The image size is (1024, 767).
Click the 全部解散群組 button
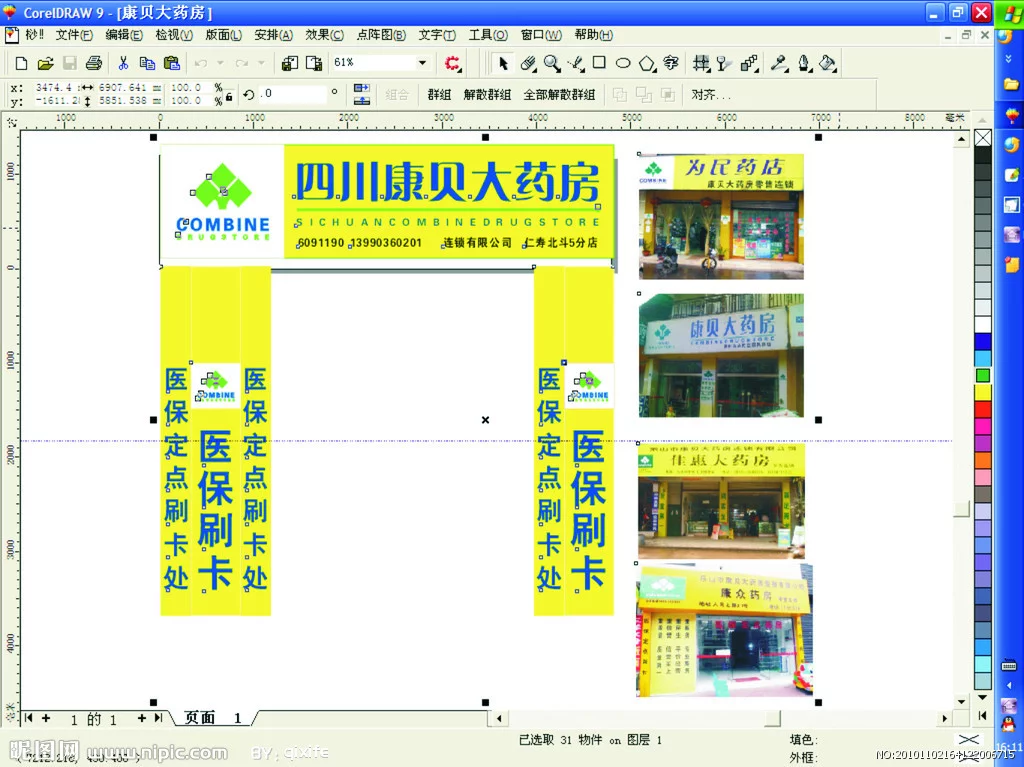(x=559, y=95)
